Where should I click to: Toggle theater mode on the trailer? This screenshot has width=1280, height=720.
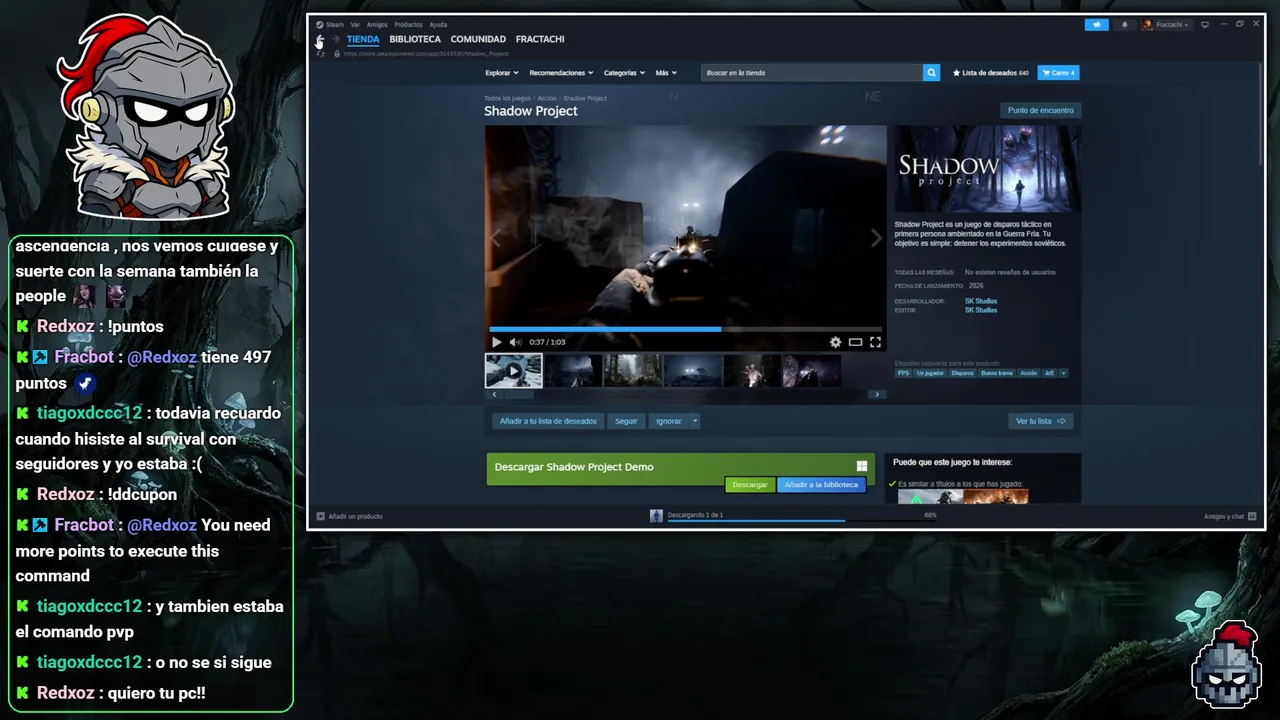855,342
